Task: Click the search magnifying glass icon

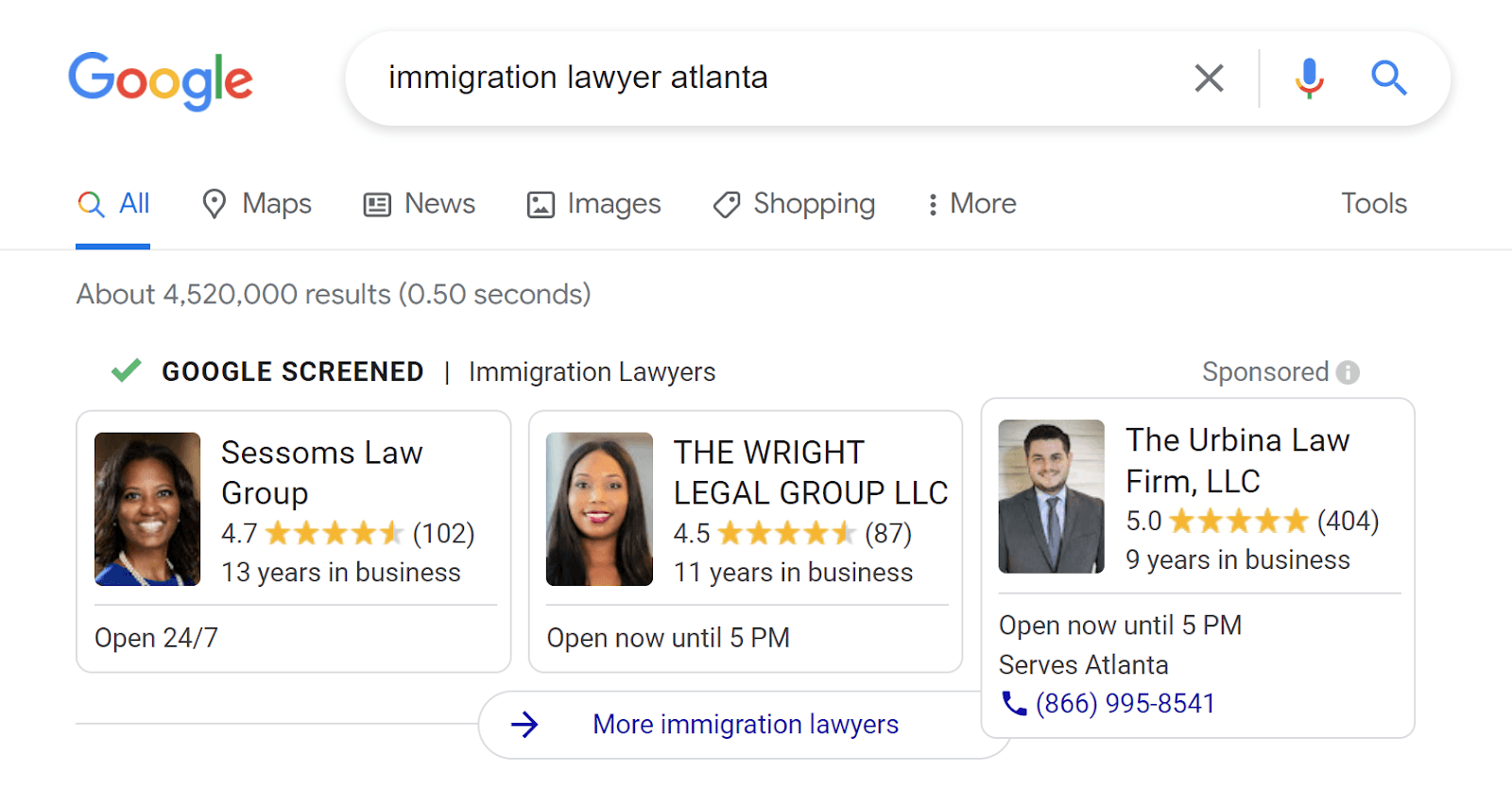Action: (x=1388, y=78)
